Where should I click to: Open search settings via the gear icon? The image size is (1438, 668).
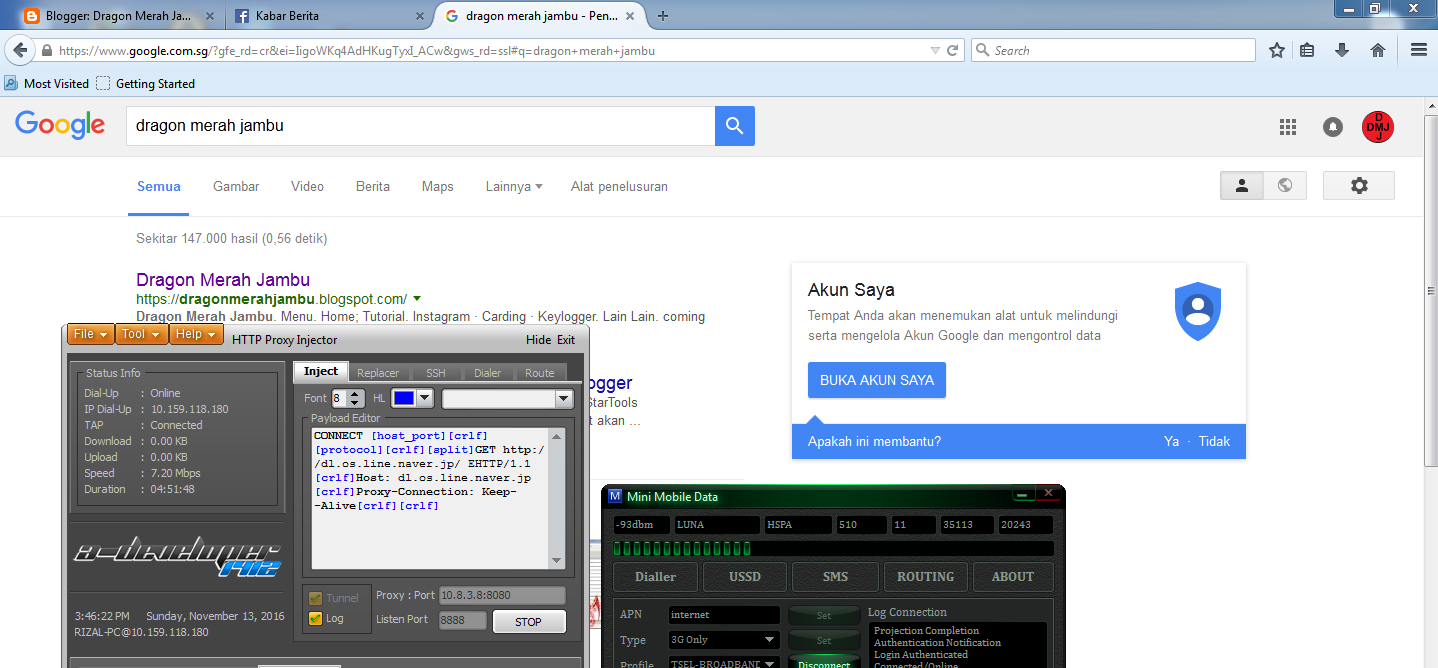(x=1359, y=185)
